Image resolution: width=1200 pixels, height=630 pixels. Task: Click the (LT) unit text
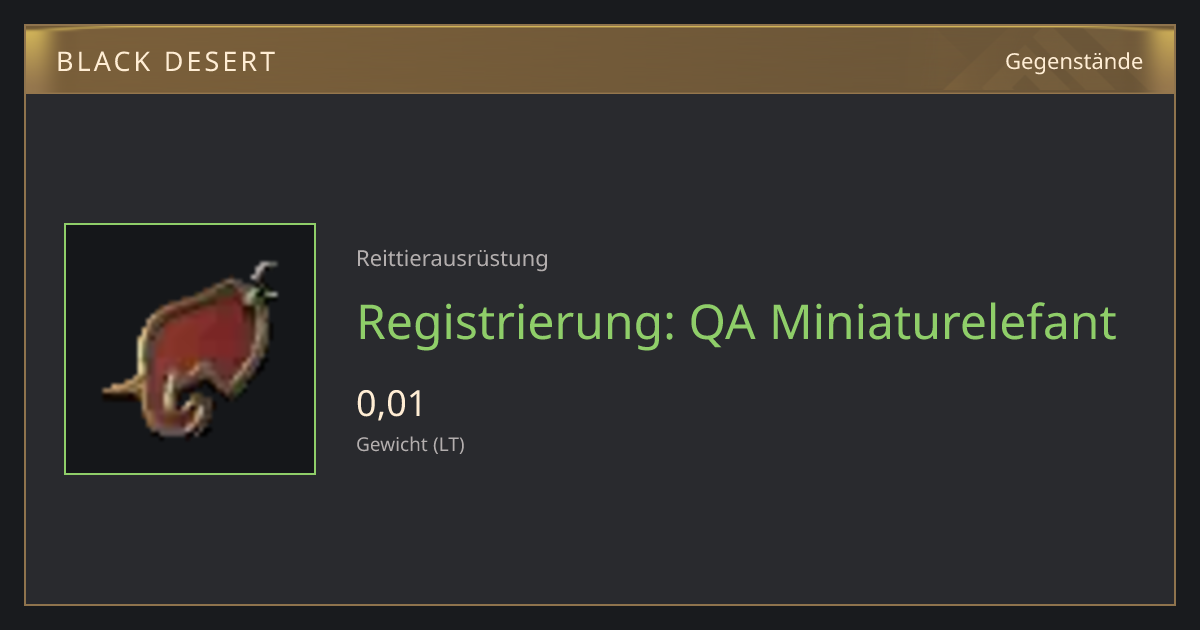click(x=448, y=445)
